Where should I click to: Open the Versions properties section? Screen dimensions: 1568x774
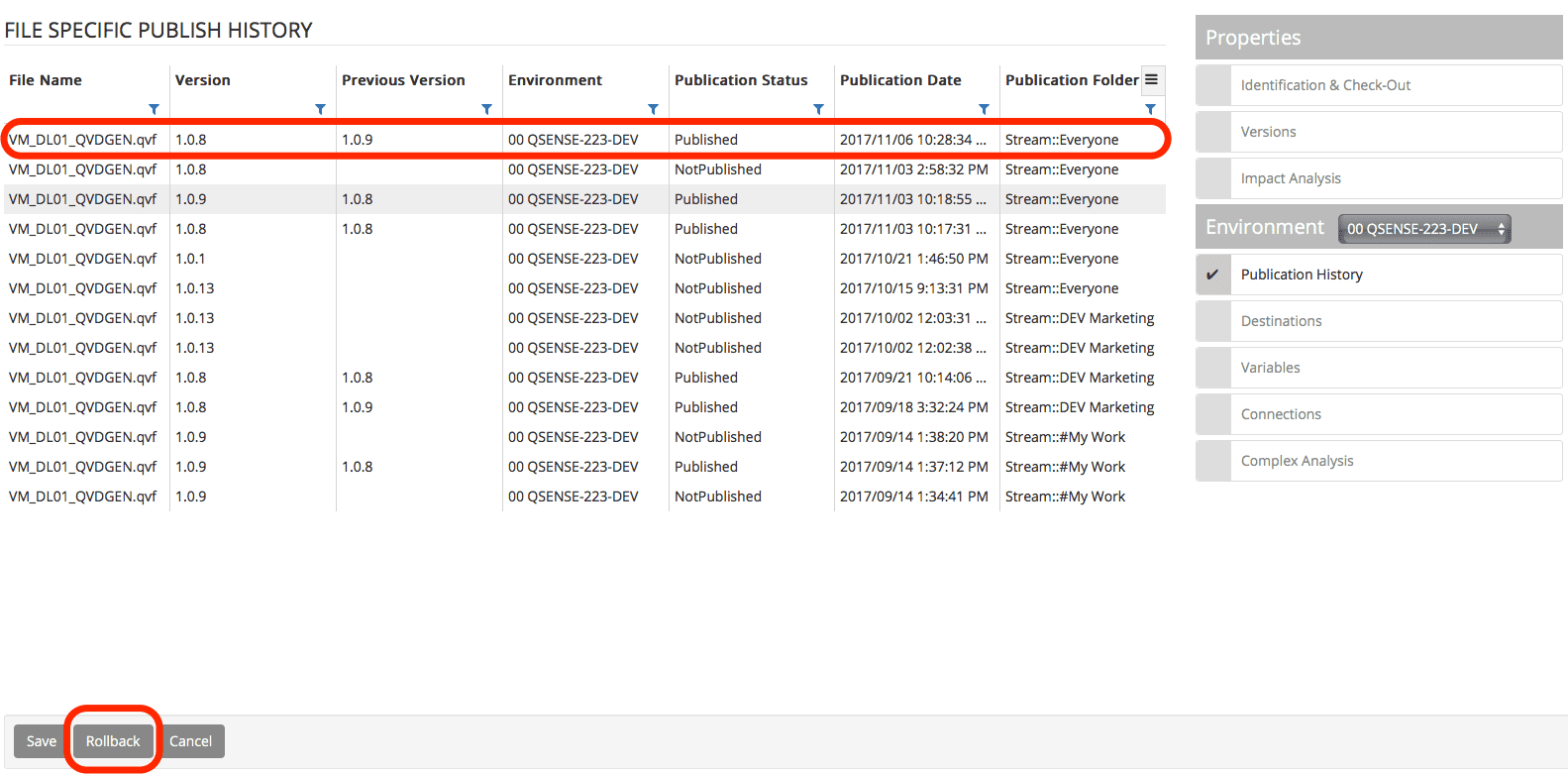click(x=1268, y=132)
